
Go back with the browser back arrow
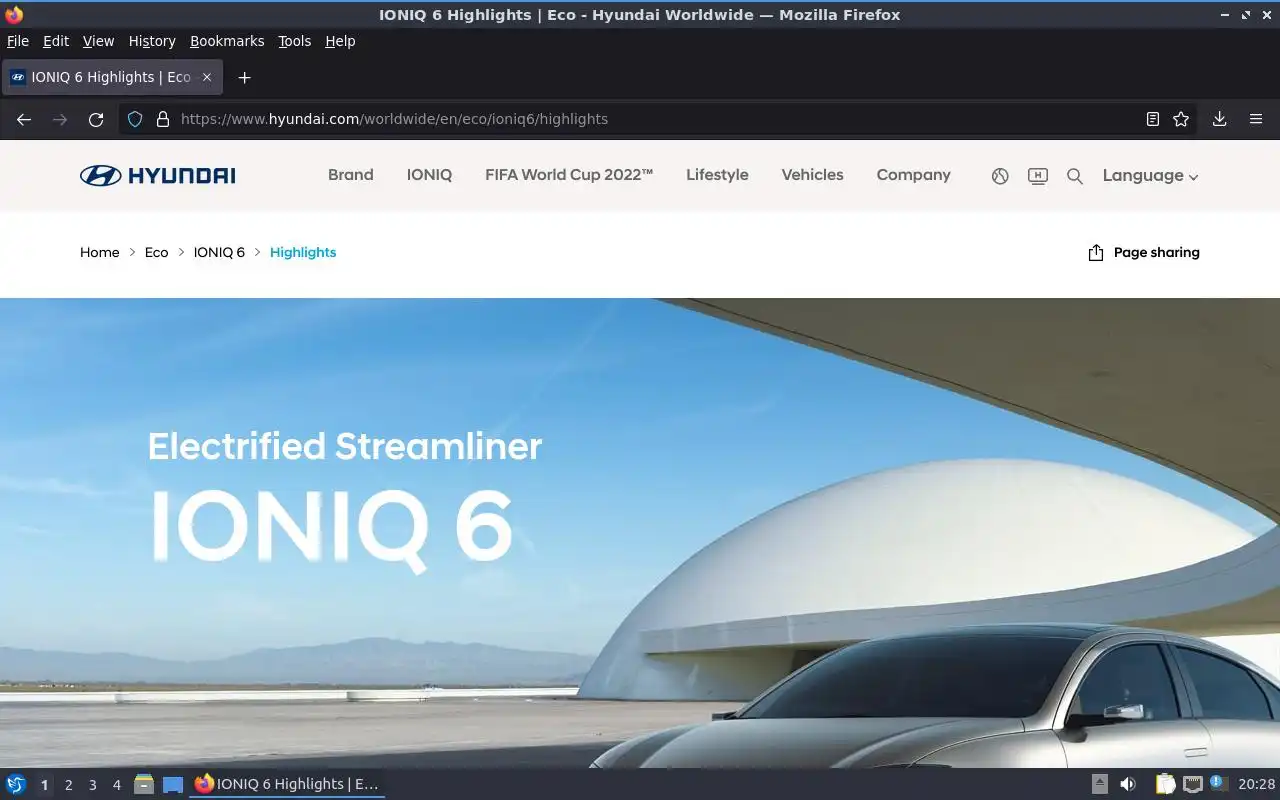(24, 119)
